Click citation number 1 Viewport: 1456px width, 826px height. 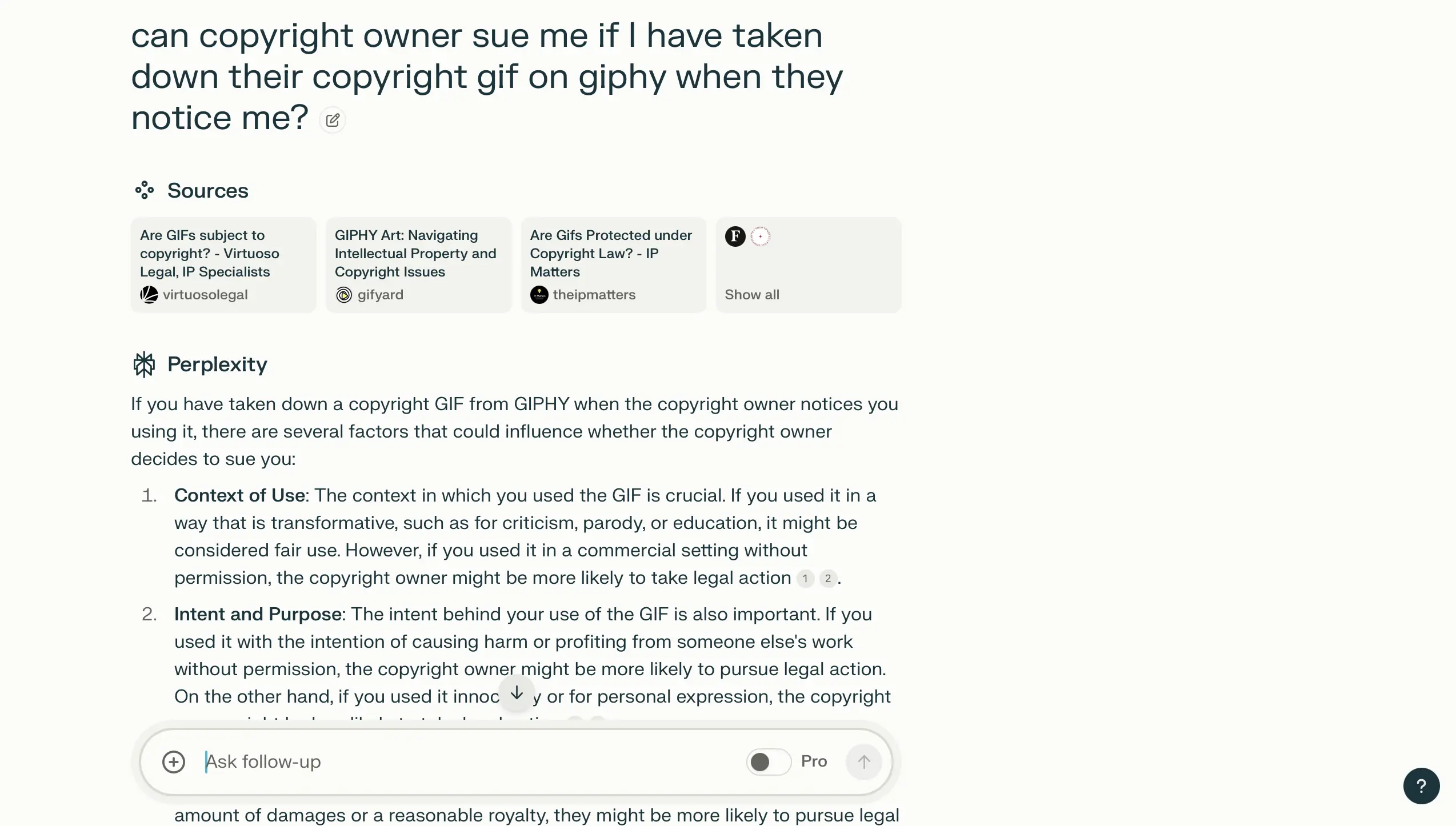[x=805, y=578]
